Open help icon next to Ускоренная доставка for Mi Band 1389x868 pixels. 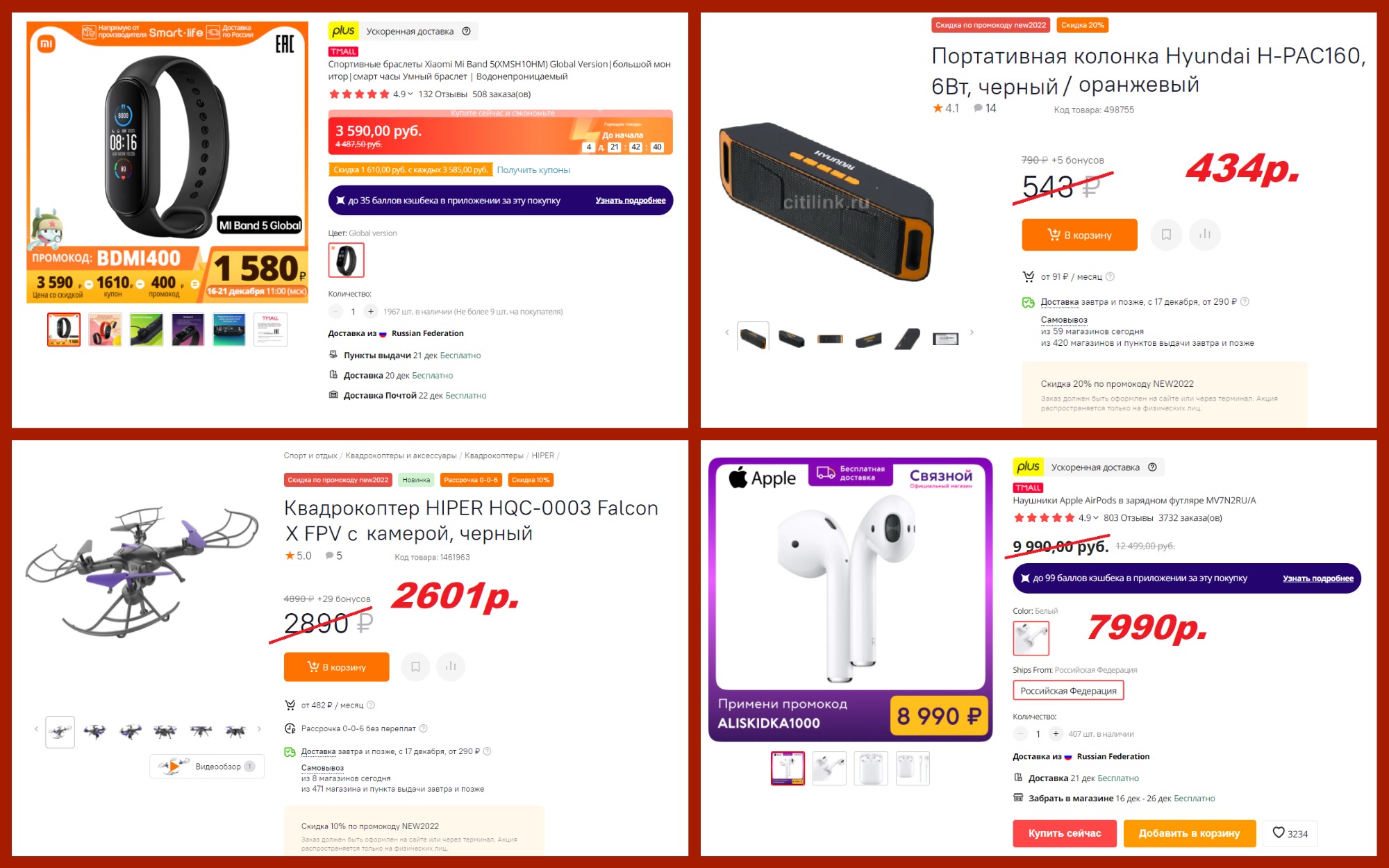pyautogui.click(x=467, y=31)
